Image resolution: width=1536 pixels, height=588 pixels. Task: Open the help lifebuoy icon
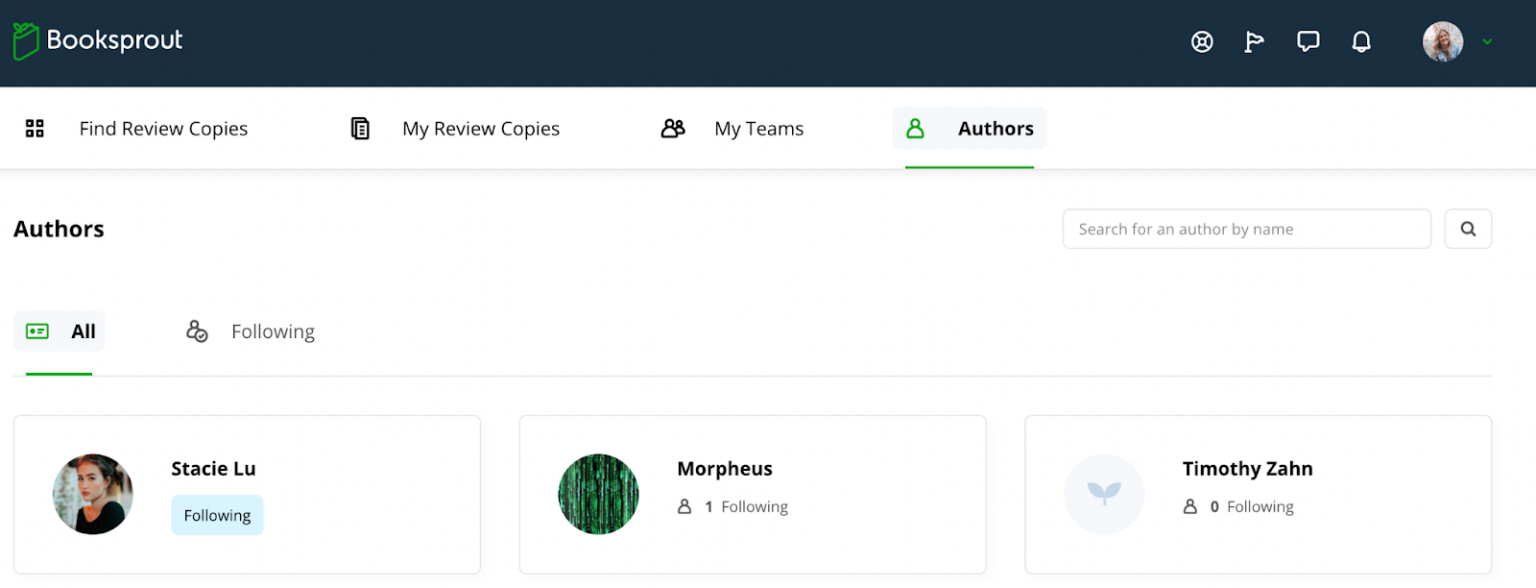(x=1202, y=41)
